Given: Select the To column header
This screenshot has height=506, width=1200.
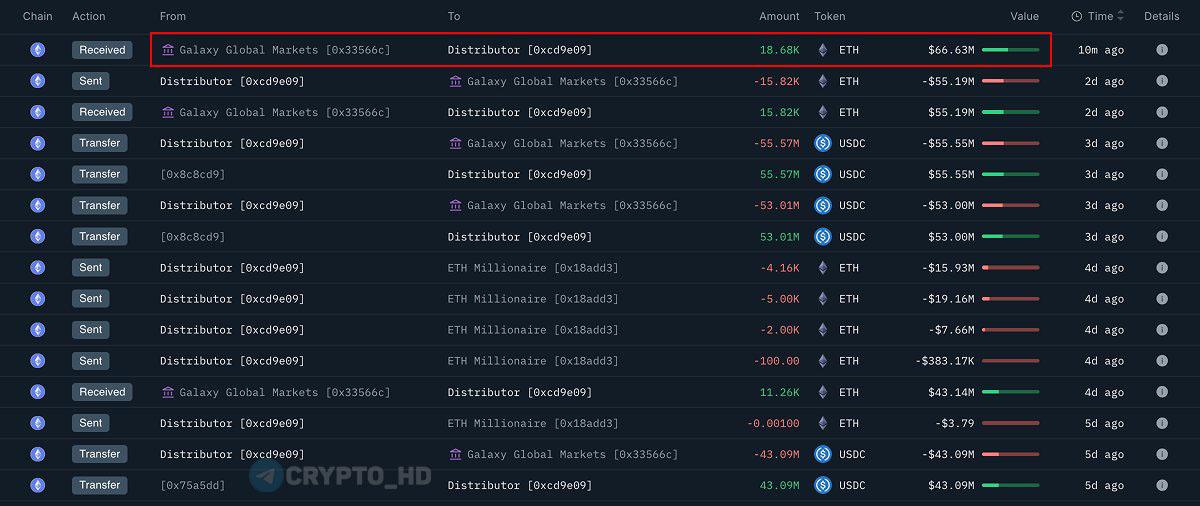Looking at the screenshot, I should click(x=454, y=16).
